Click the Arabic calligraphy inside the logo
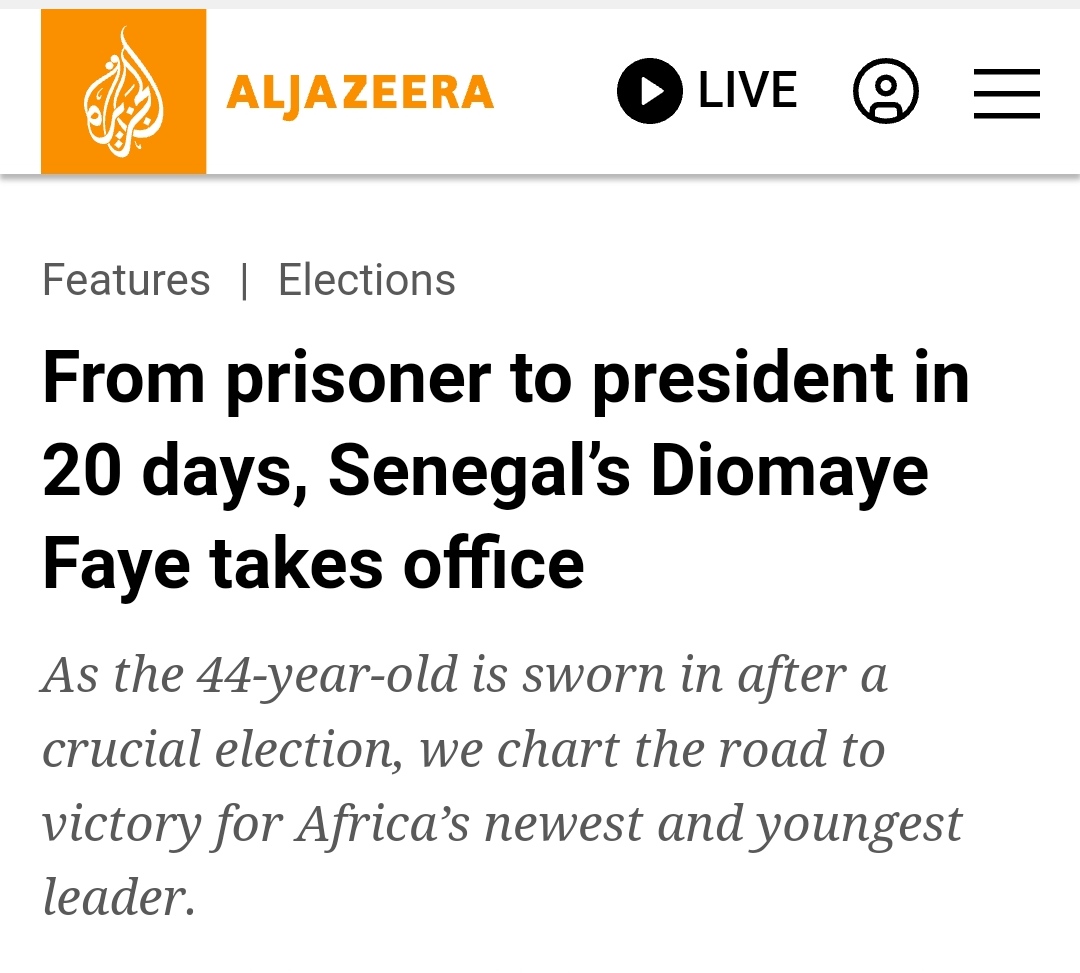Screen dimensions: 1080x973 point(123,93)
